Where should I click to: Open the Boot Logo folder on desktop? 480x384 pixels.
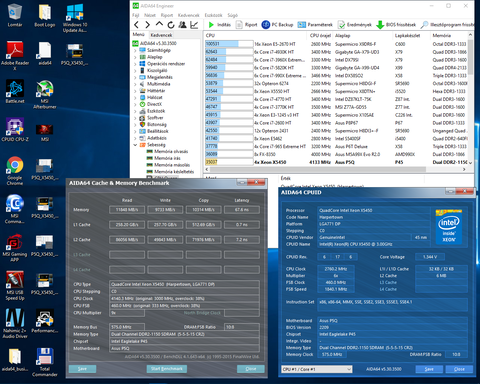[x=45, y=15]
